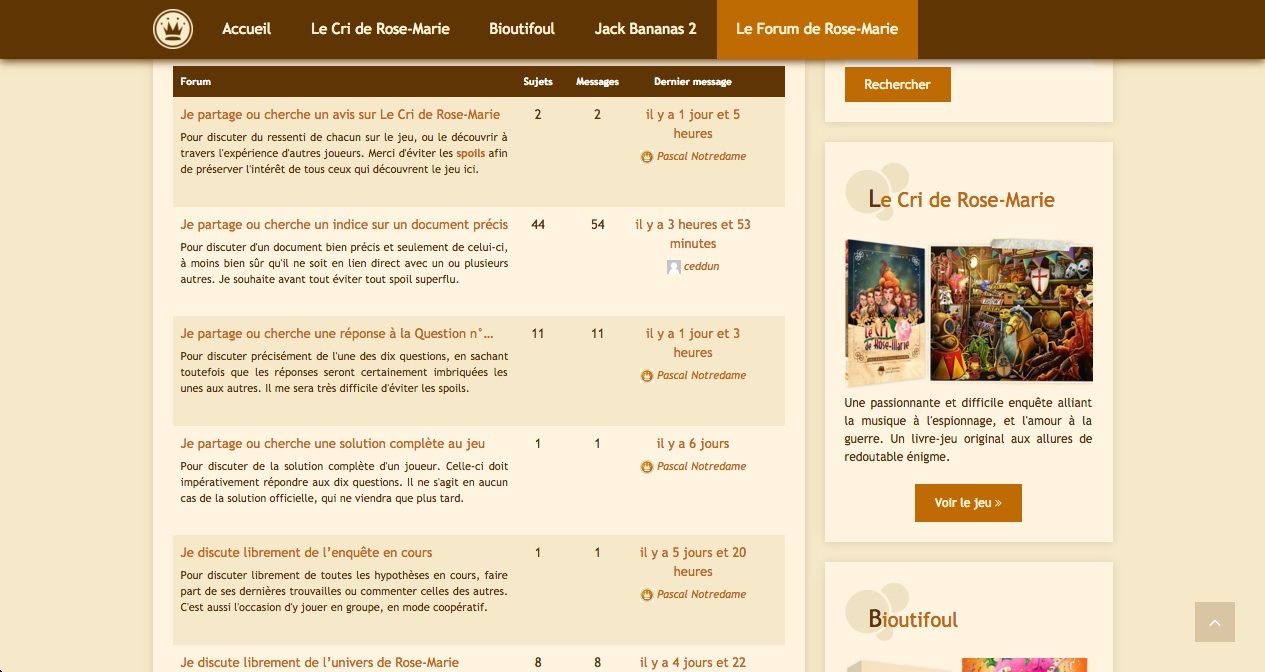Viewport: 1265px width, 672px height.
Task: Select Jack Bananas 2 in navigation
Action: coord(646,29)
